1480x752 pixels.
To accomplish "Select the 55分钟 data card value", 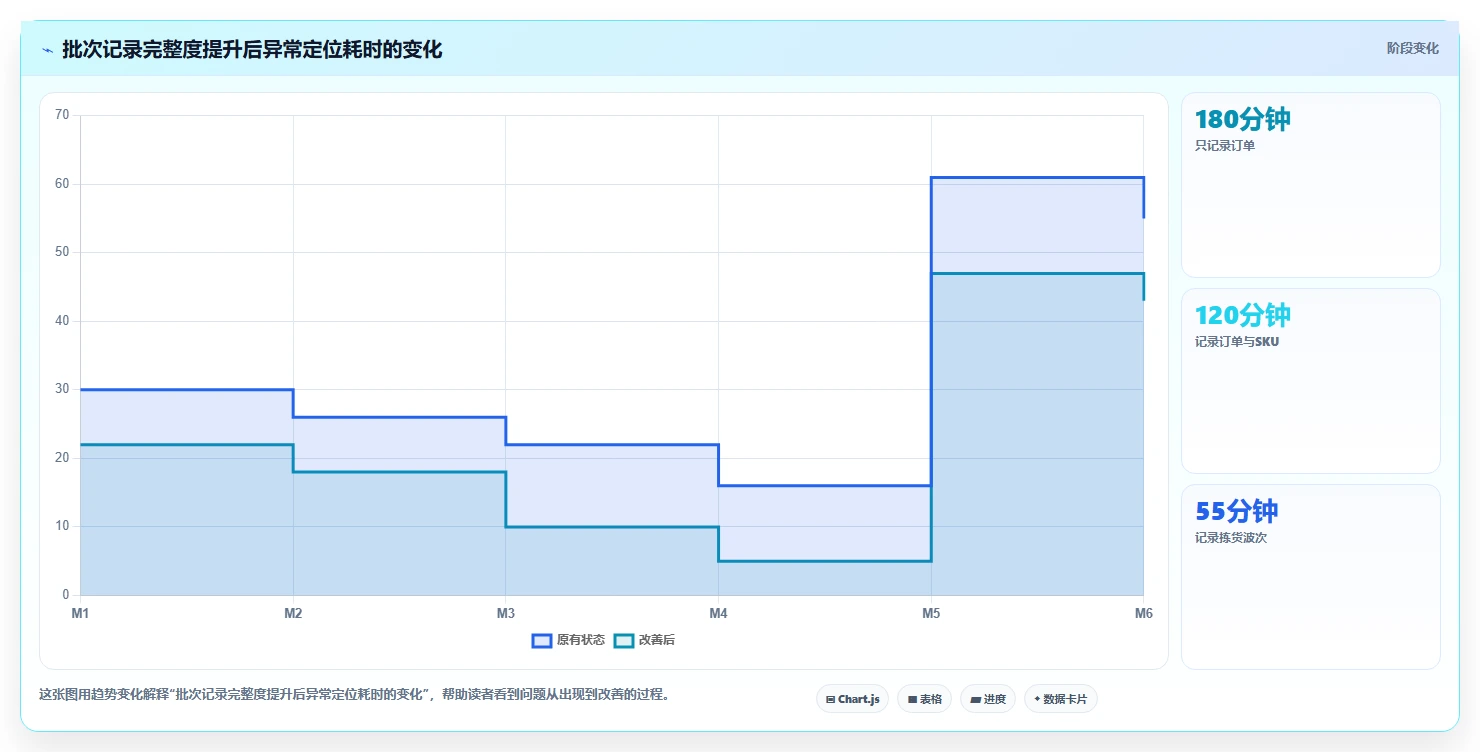I will (x=1236, y=511).
